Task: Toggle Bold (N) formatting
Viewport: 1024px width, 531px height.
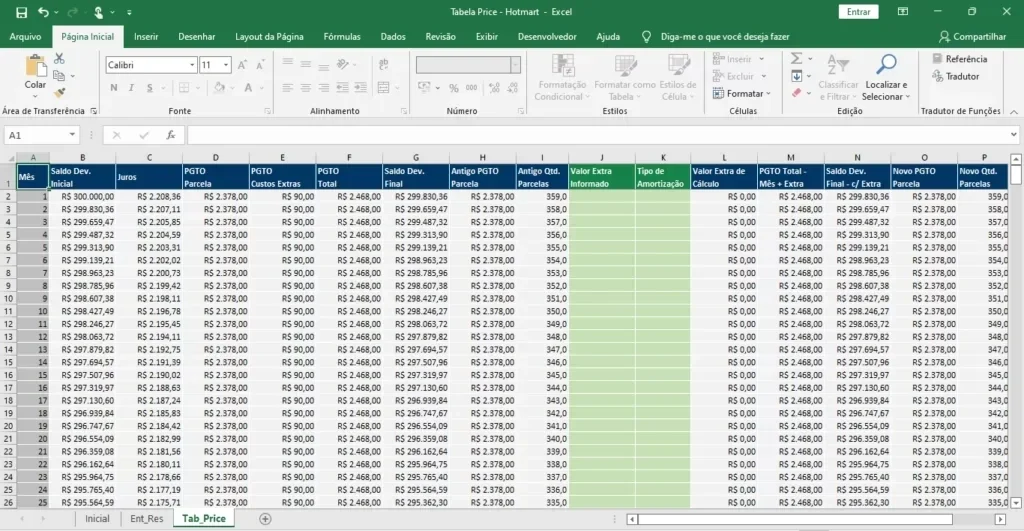Action: [114, 88]
